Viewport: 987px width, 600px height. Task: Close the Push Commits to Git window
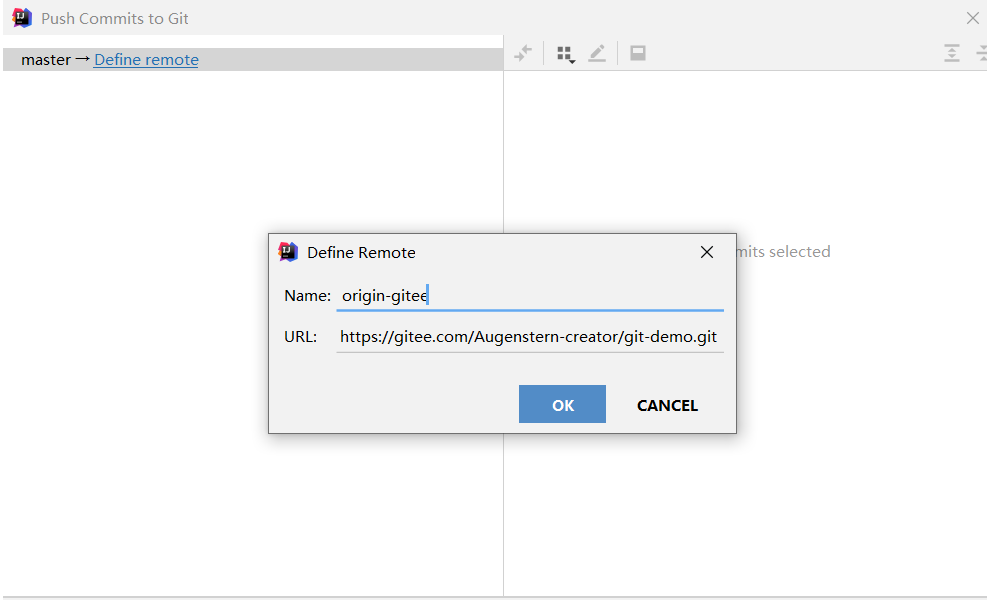click(973, 18)
